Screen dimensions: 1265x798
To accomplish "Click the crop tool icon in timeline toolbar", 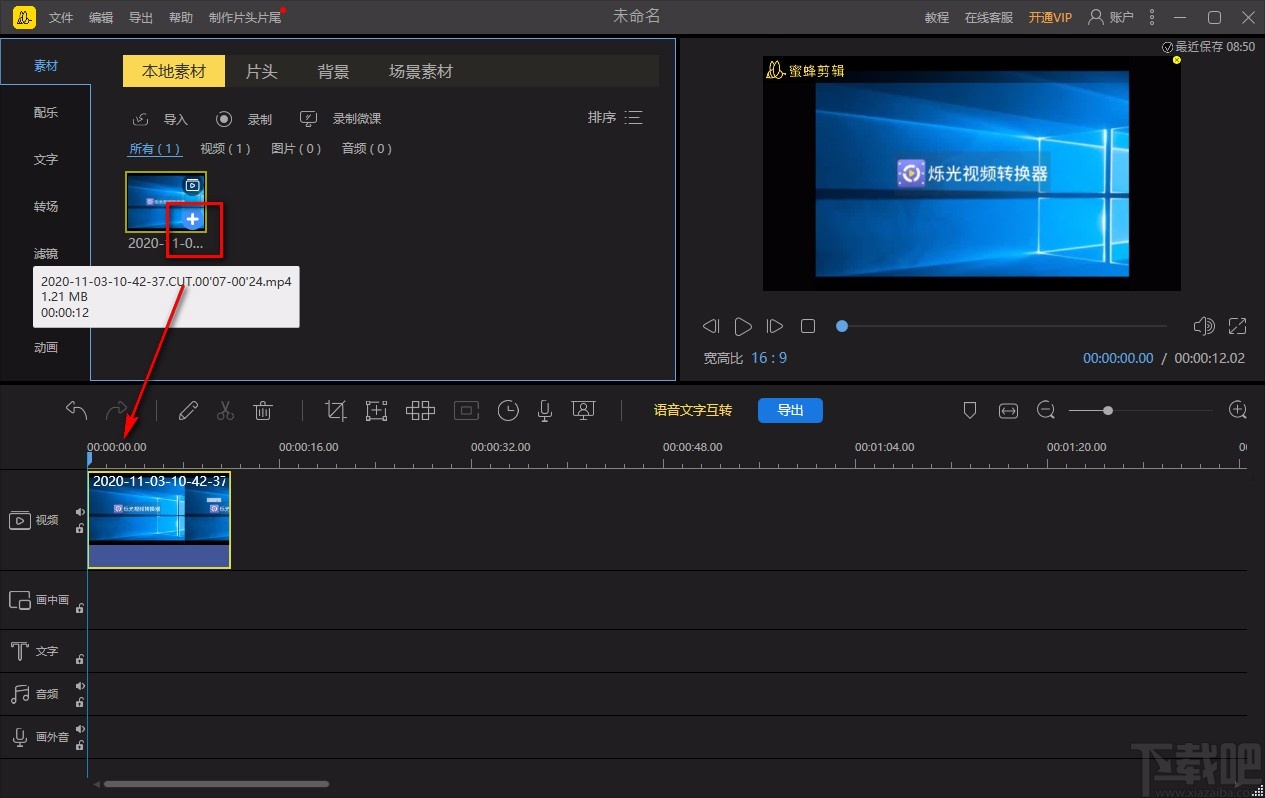I will [x=336, y=410].
